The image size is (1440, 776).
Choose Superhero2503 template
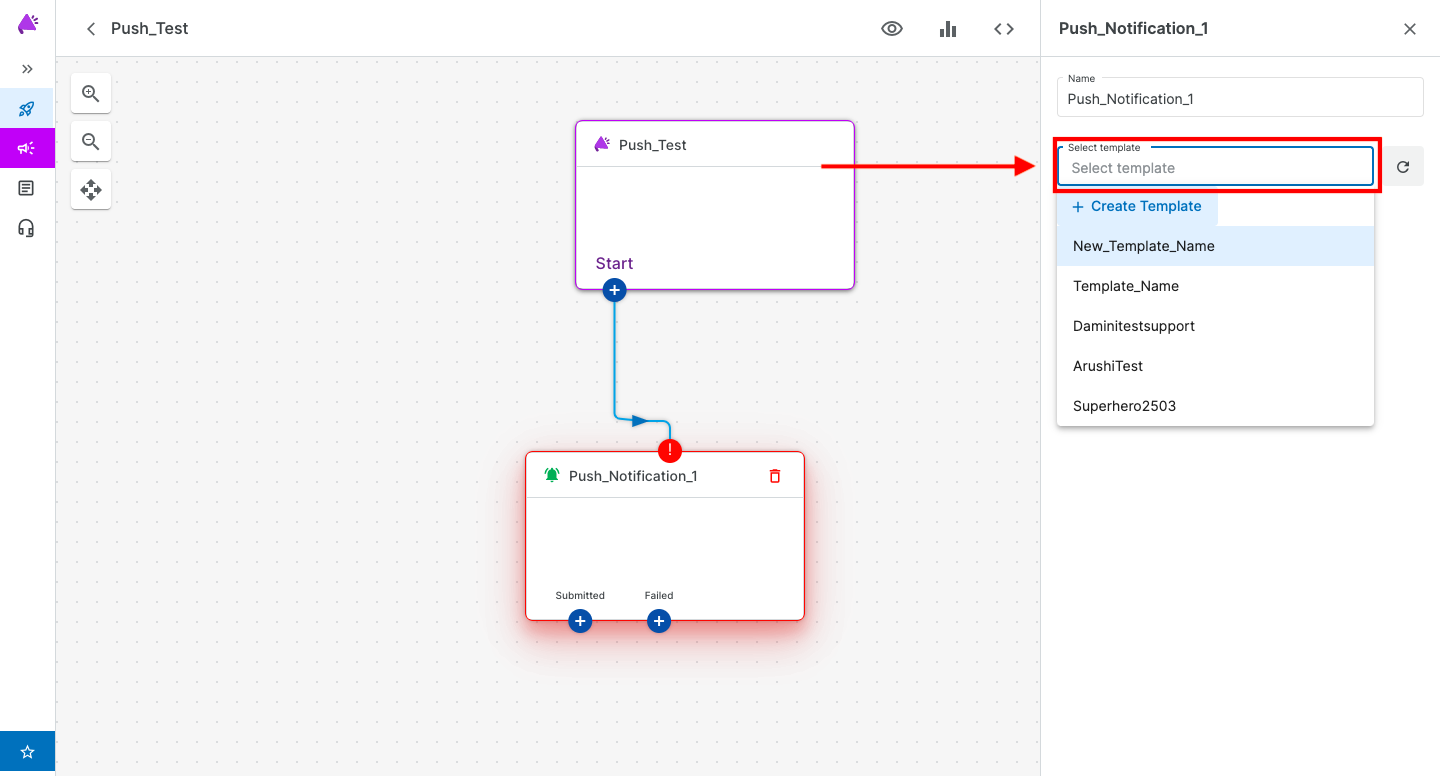[x=1215, y=406]
